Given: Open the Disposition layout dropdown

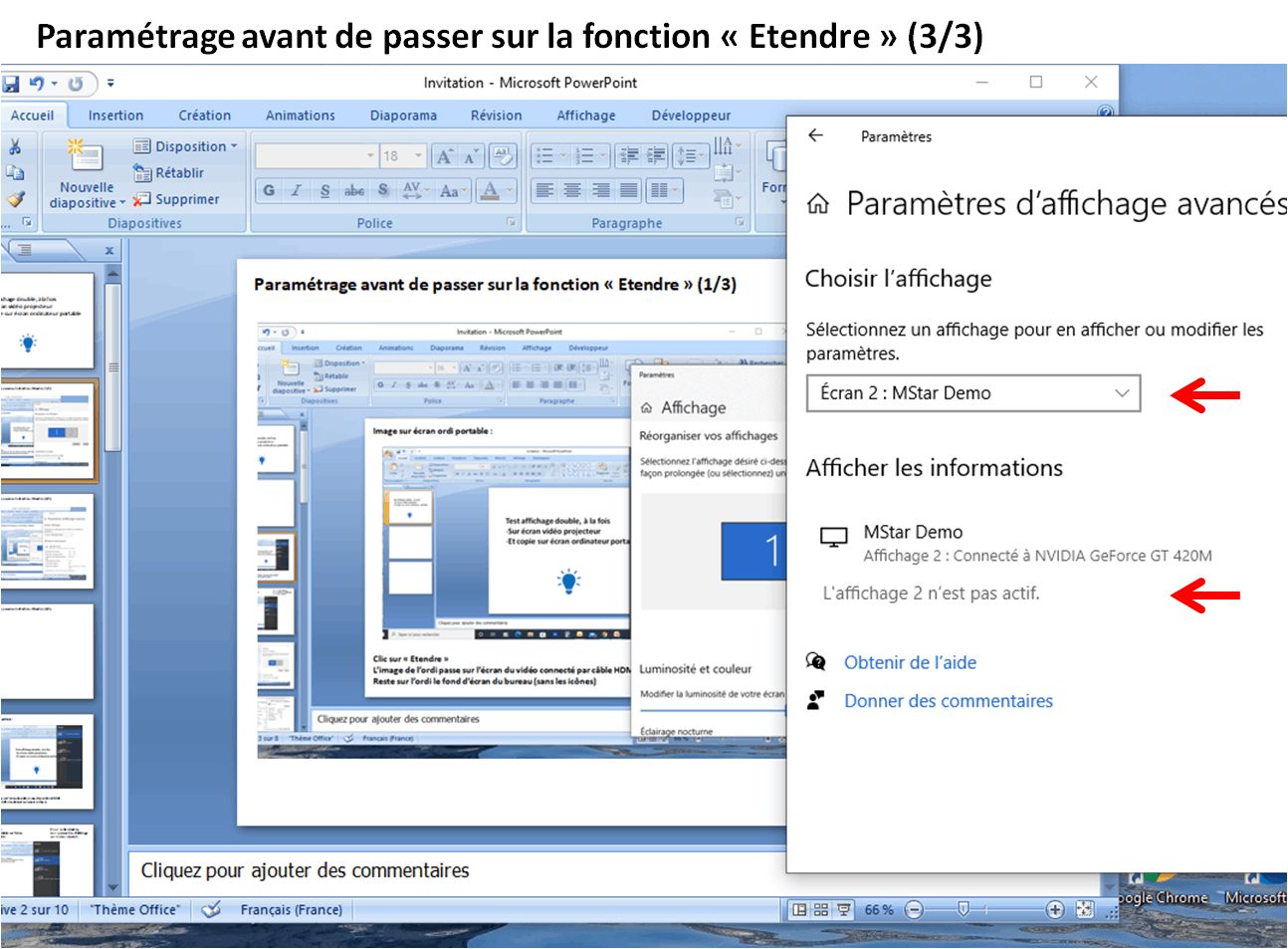Looking at the screenshot, I should click(x=186, y=146).
